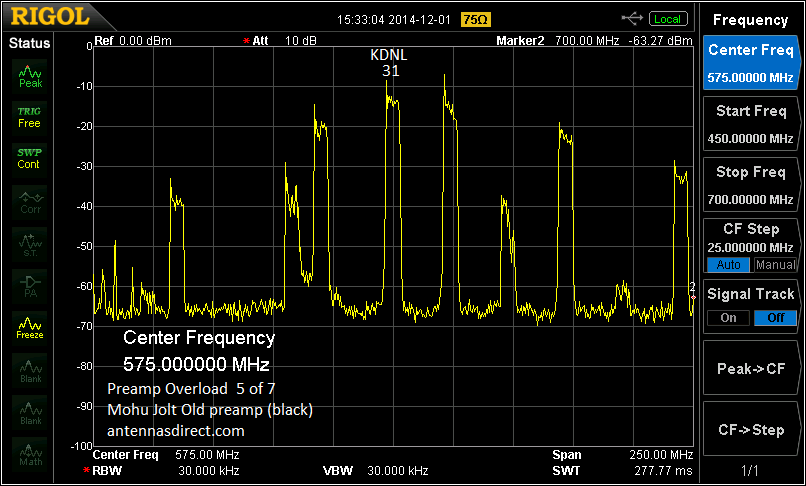Switch CF Step to Manual mode
The image size is (806, 486).
point(775,265)
